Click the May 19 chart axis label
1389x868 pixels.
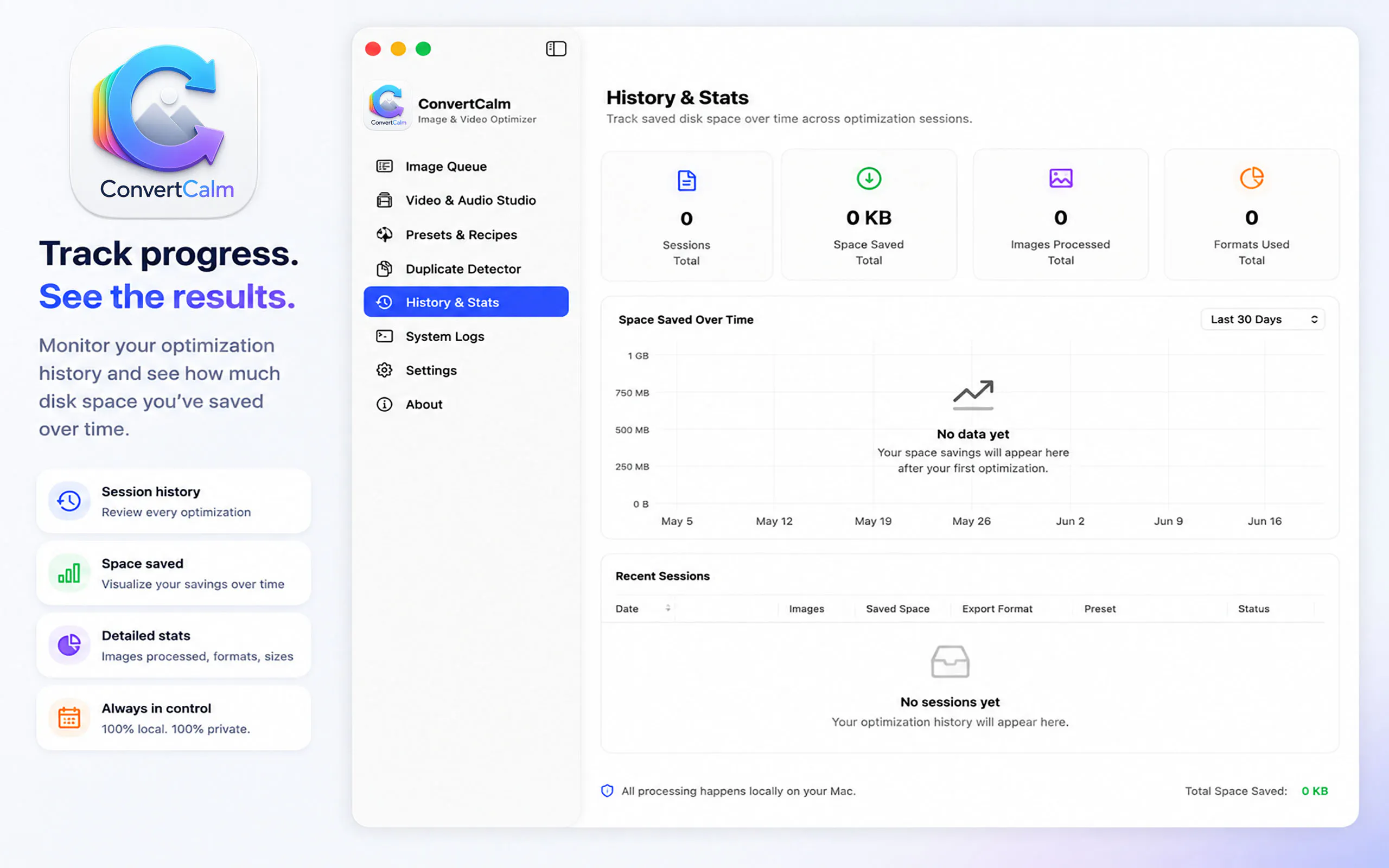[x=873, y=521]
